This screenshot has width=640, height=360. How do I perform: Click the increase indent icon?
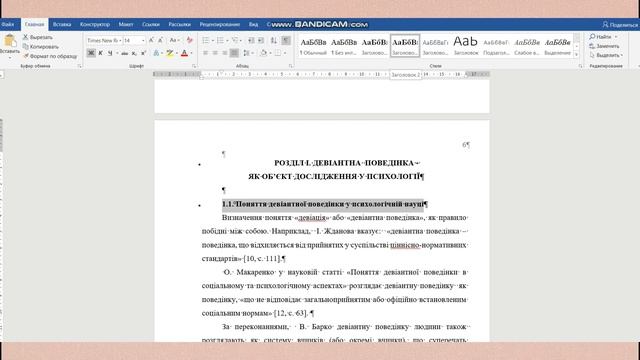(261, 40)
